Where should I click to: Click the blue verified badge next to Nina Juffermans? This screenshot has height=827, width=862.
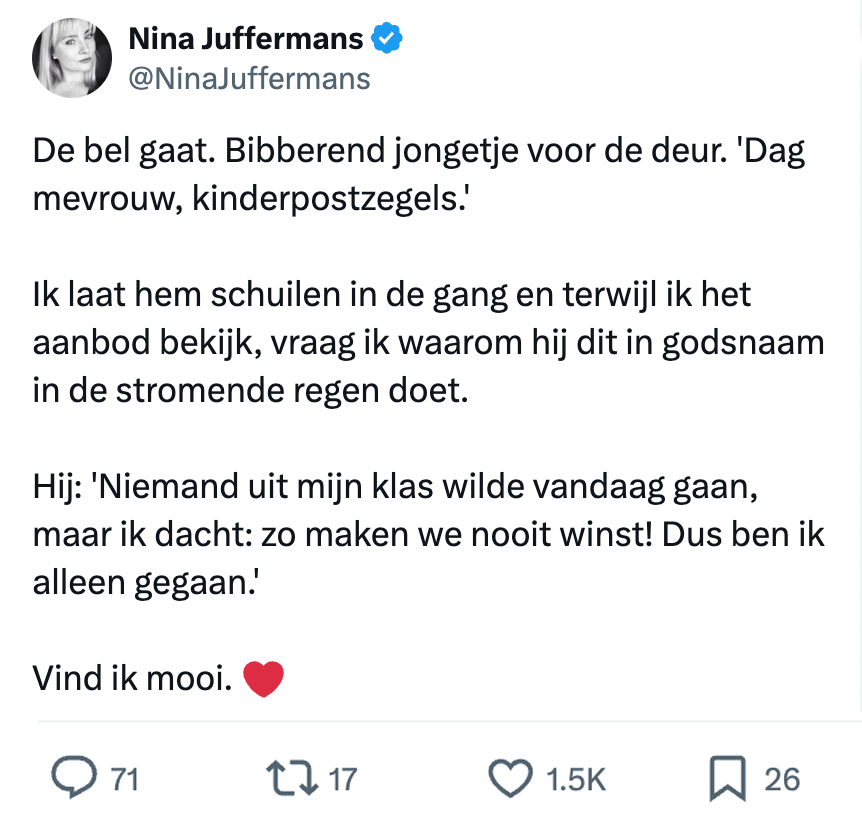(x=387, y=37)
